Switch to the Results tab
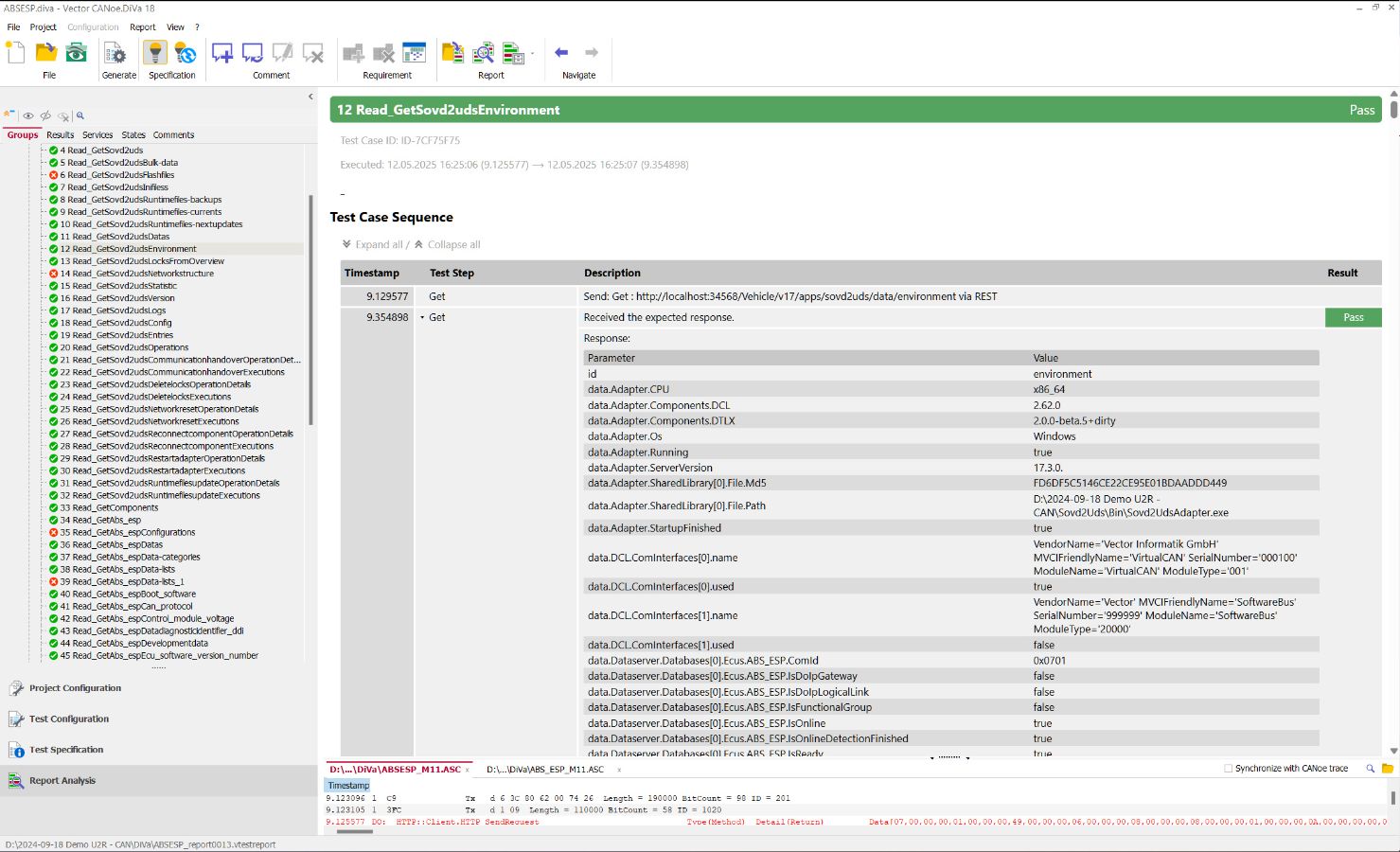The height and width of the screenshot is (852, 1400). pos(61,135)
